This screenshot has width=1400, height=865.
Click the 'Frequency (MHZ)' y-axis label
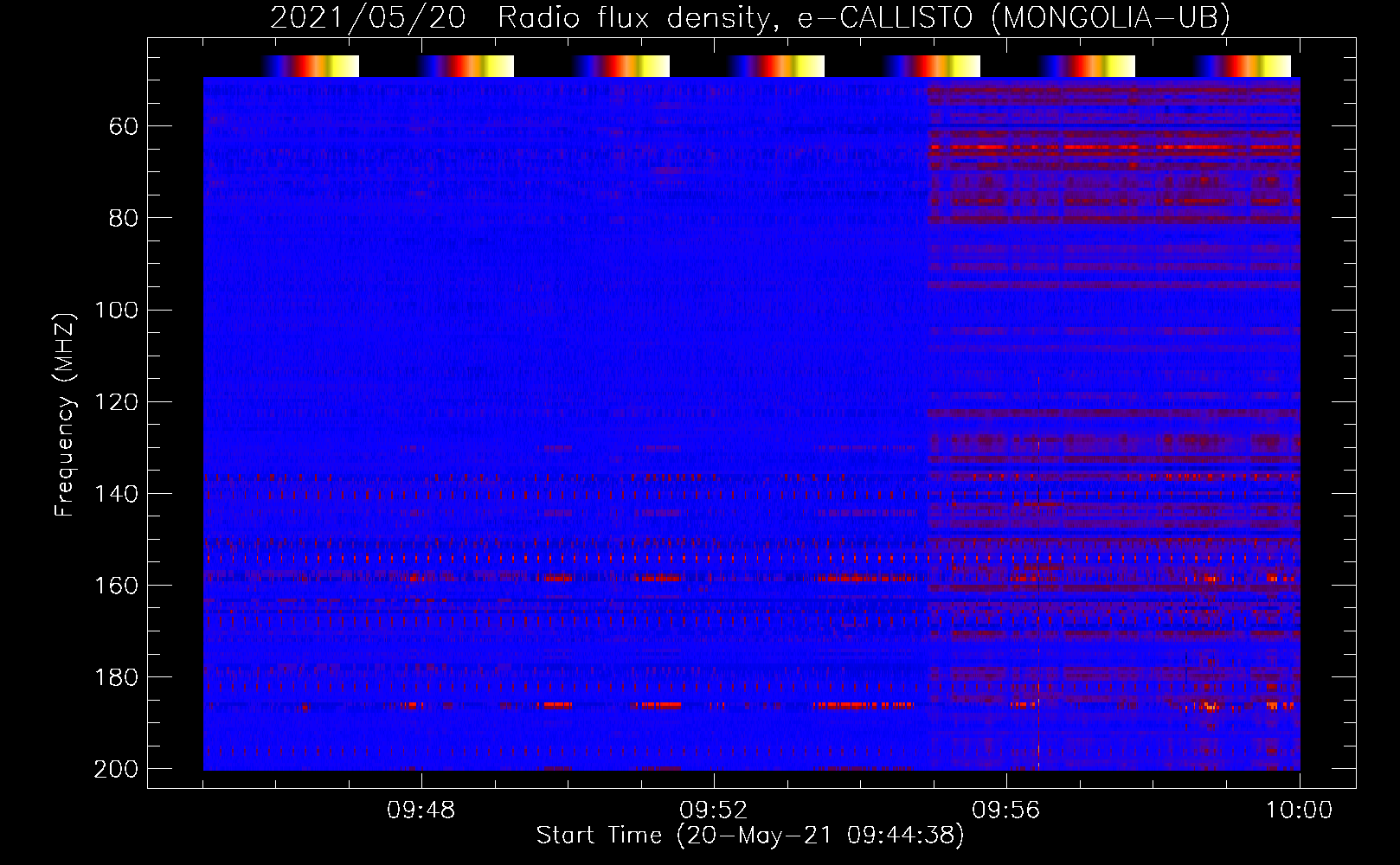click(x=65, y=414)
